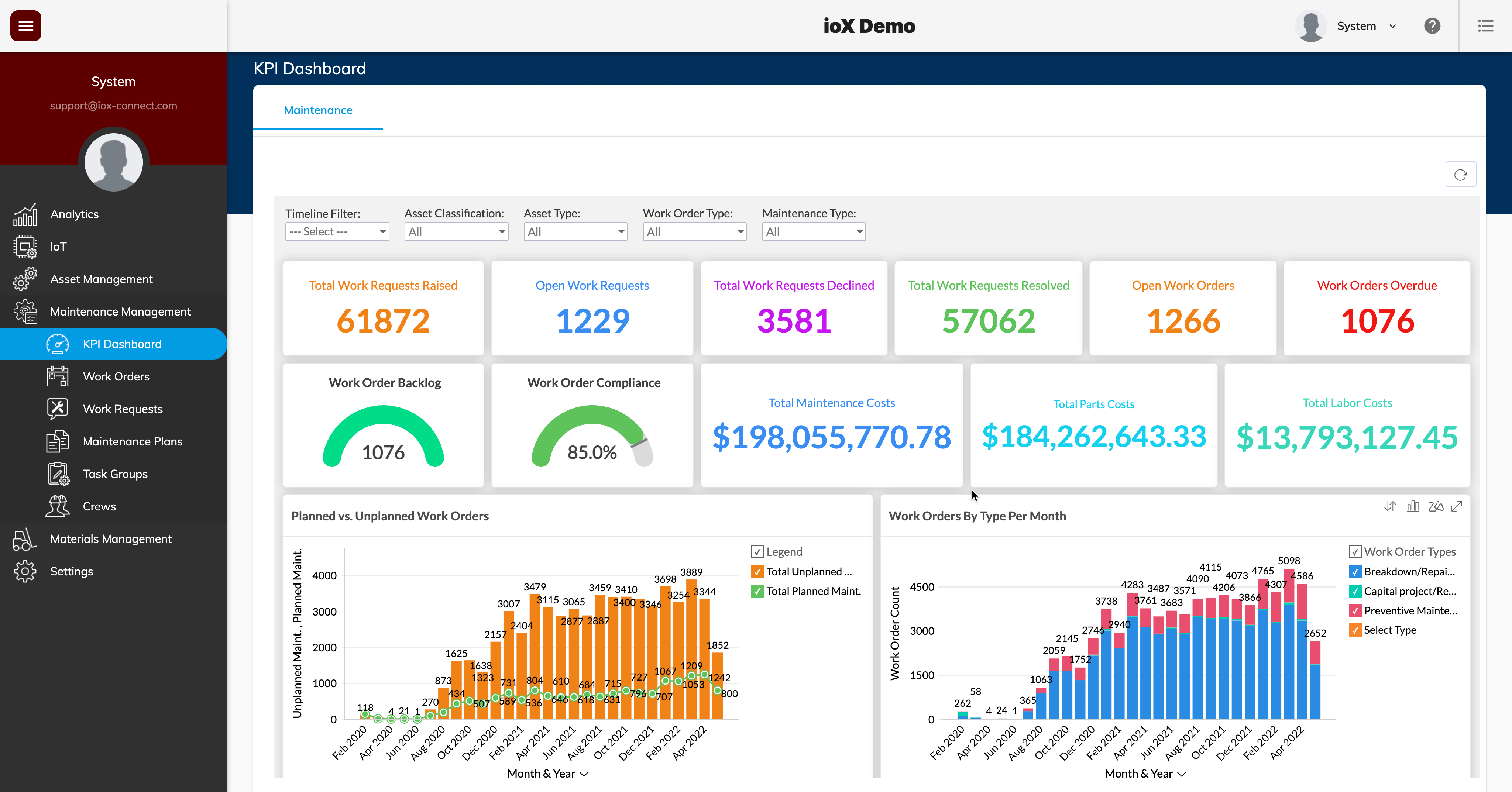The width and height of the screenshot is (1512, 792).
Task: Click the Maintenance Plans icon
Action: (x=57, y=441)
